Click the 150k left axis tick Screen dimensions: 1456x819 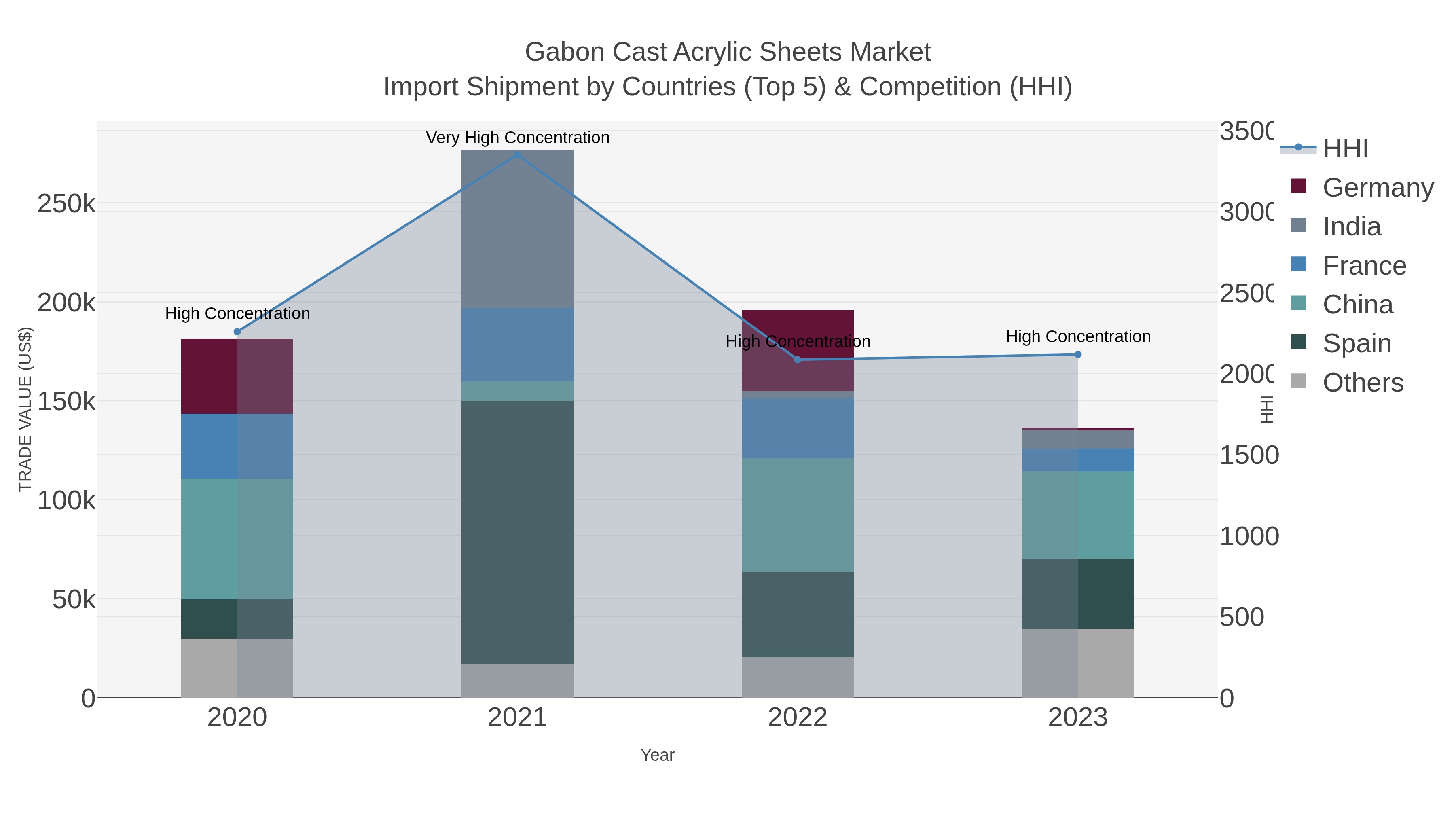[x=67, y=401]
